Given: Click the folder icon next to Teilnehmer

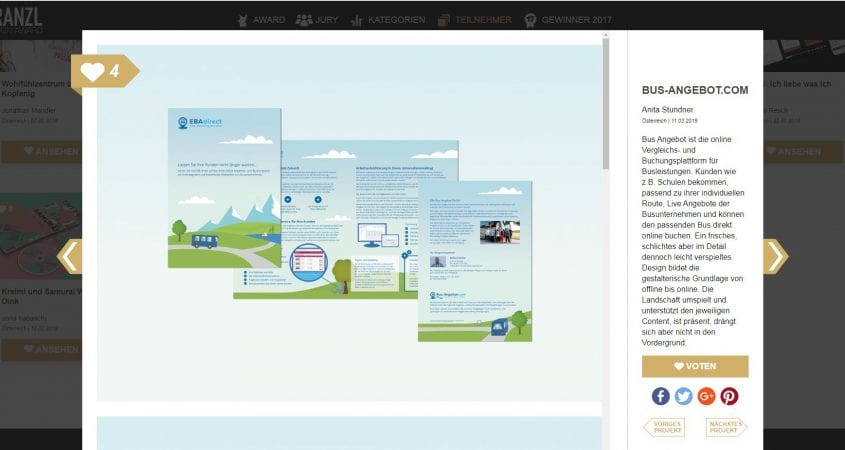Looking at the screenshot, I should pos(444,20).
